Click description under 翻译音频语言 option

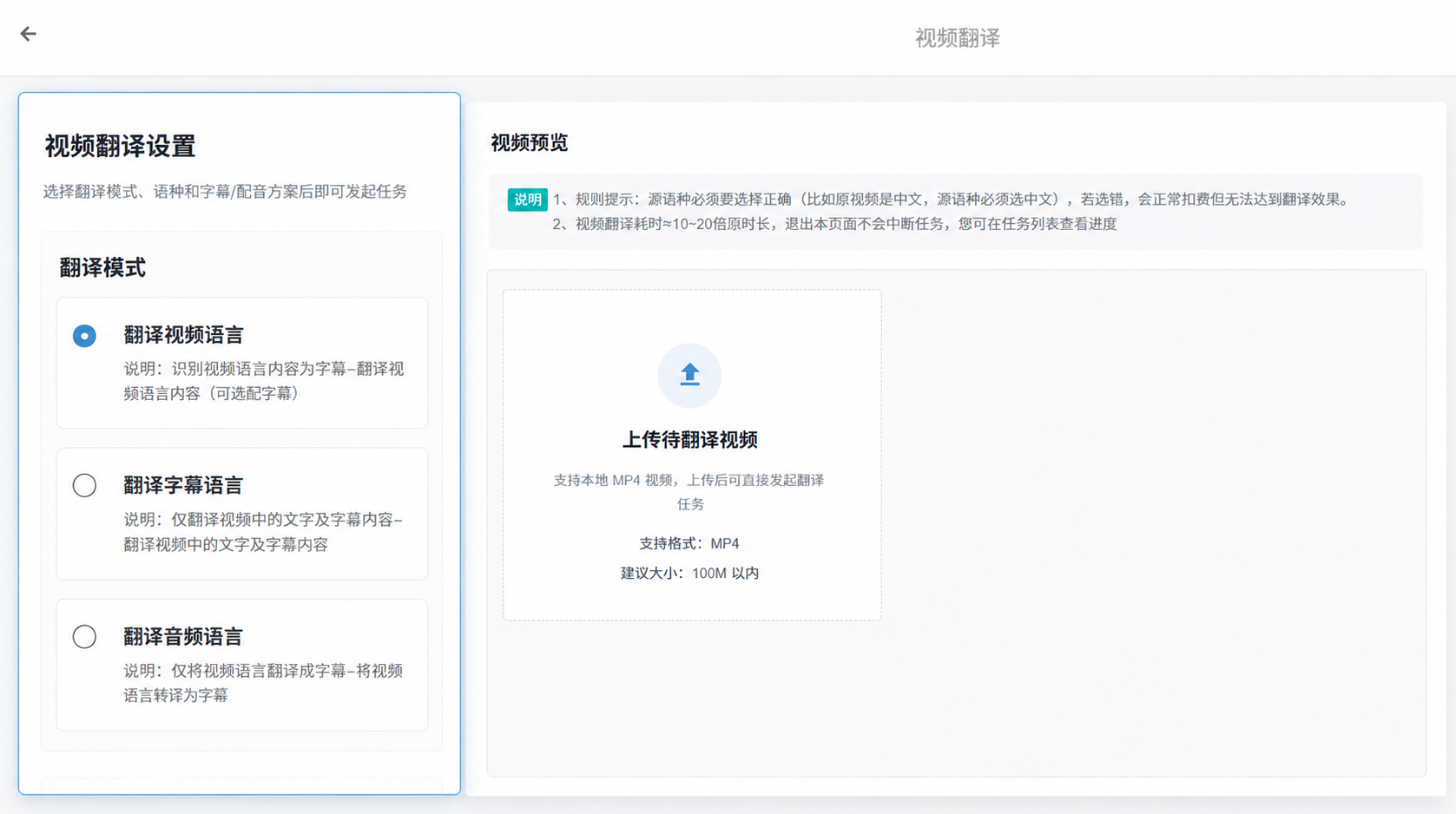click(263, 683)
